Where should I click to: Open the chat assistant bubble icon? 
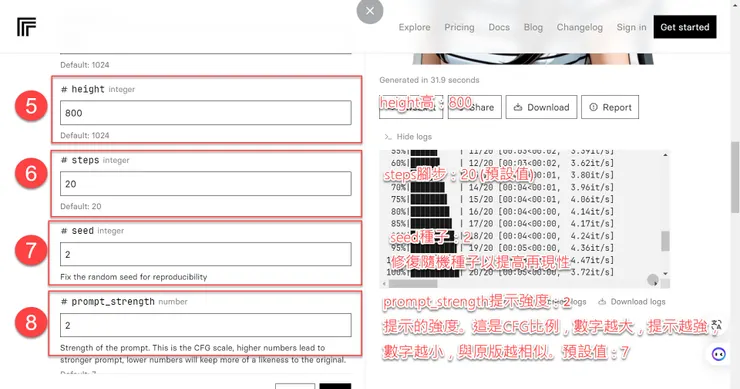click(x=719, y=354)
